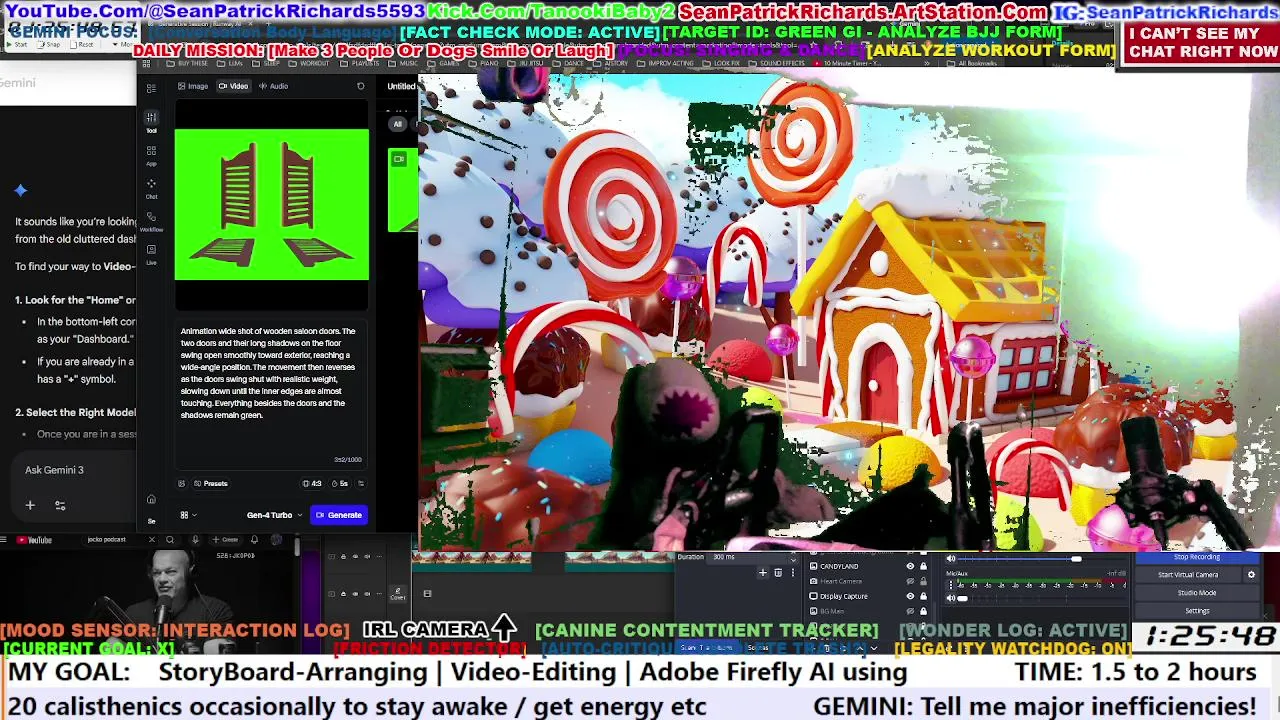Adjust the Mic/Aux volume slider
The width and height of the screenshot is (1280, 720).
1040,598
